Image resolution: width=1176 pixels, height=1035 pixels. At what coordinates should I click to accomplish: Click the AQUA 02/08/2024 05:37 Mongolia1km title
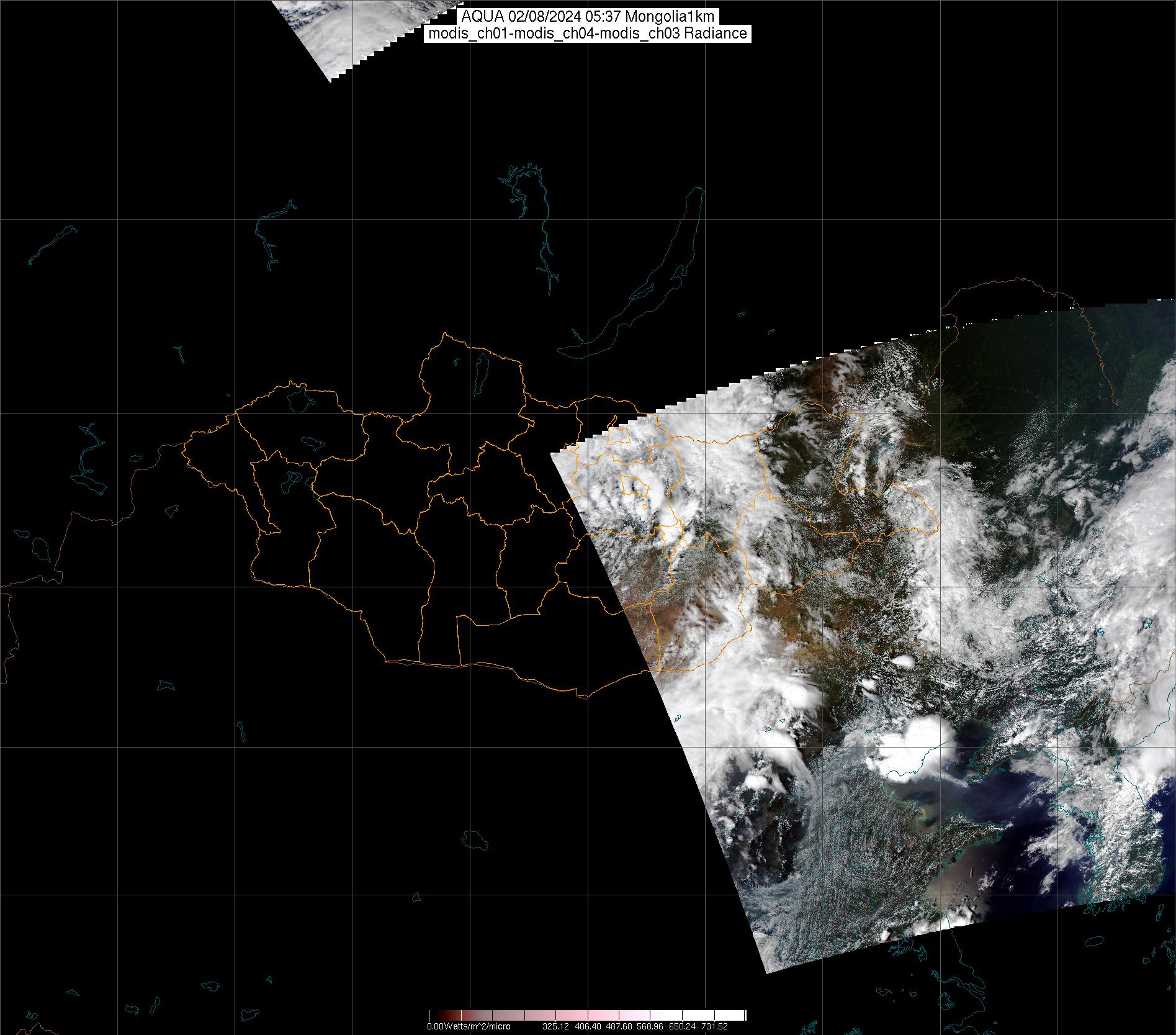pos(588,17)
